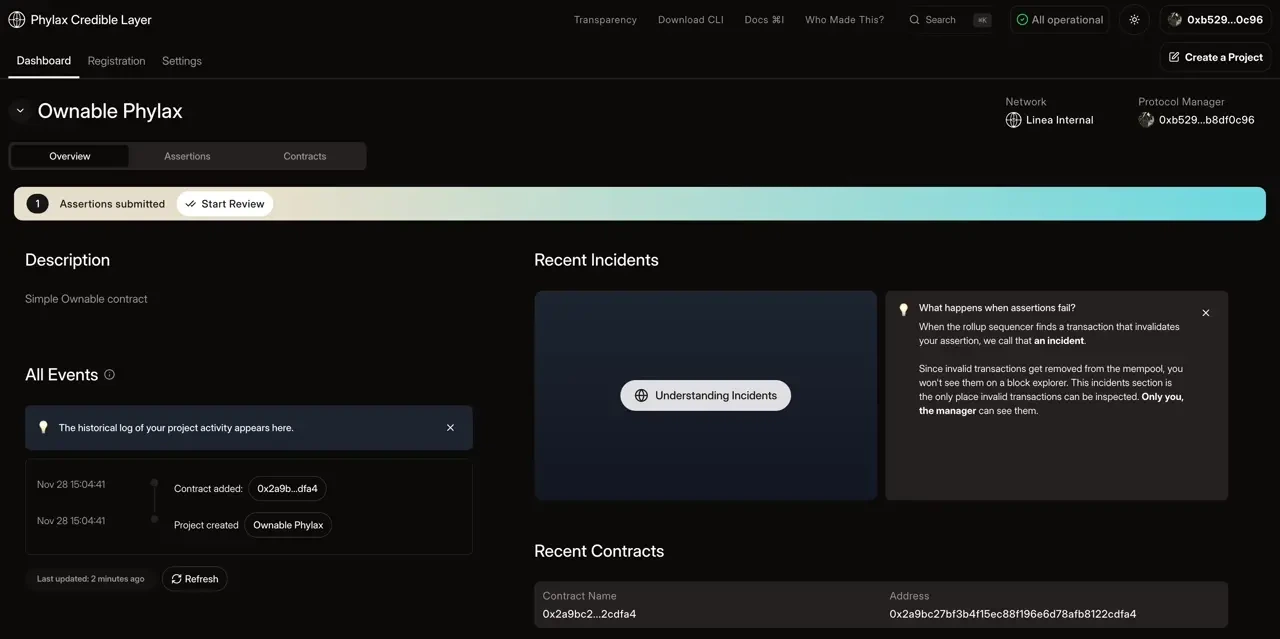Click the step 1 badge in banner
This screenshot has width=1280, height=639.
coord(37,204)
